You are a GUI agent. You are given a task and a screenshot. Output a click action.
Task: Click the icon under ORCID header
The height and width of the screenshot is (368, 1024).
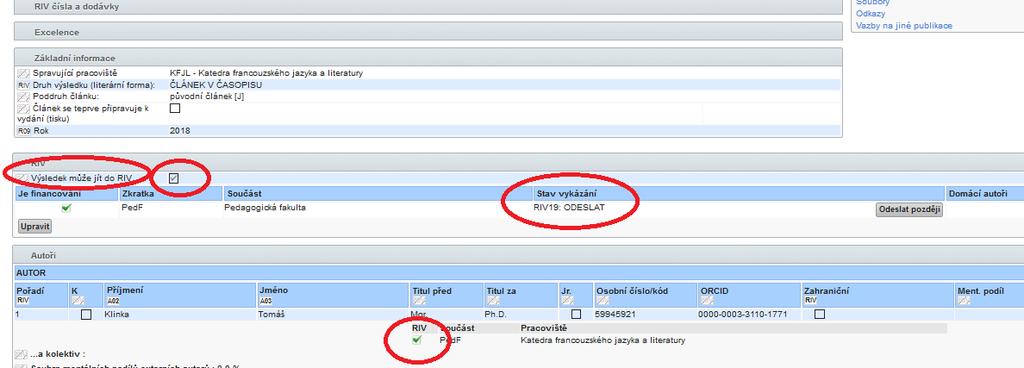point(707,301)
